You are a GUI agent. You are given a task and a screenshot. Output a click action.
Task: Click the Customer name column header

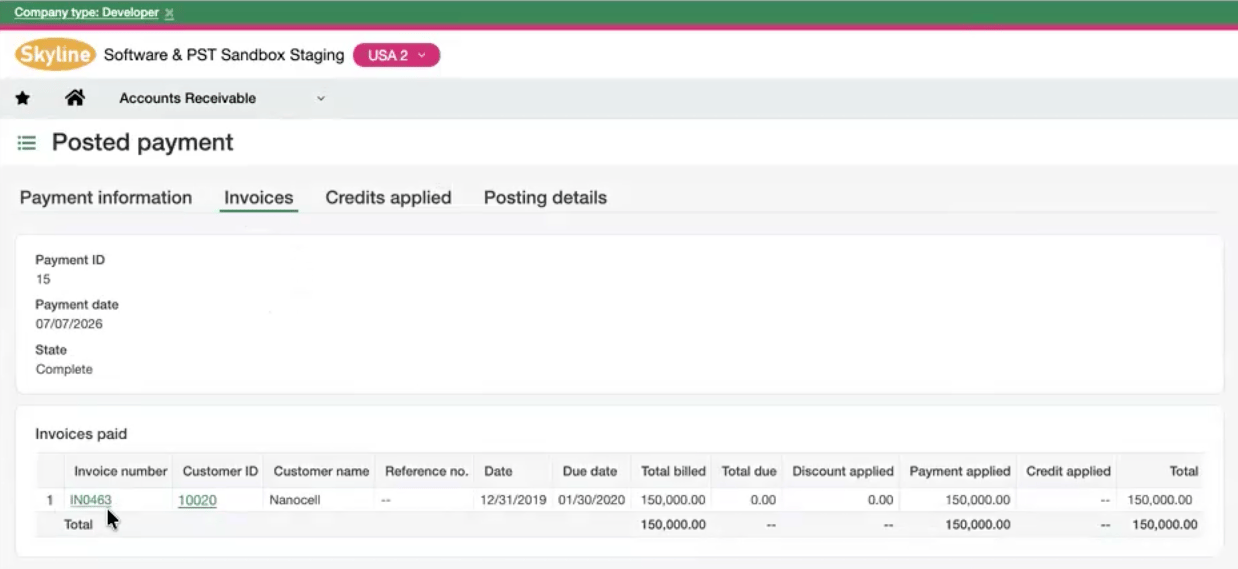pyautogui.click(x=321, y=471)
